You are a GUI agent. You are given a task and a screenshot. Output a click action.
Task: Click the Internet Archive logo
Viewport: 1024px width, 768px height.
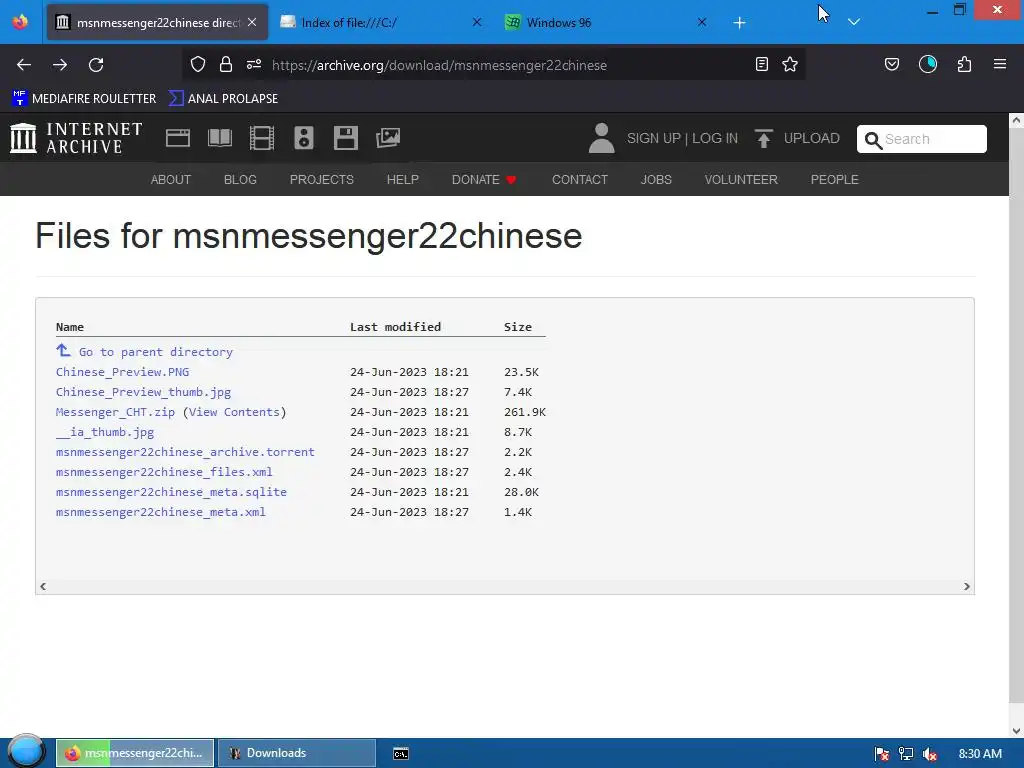76,138
